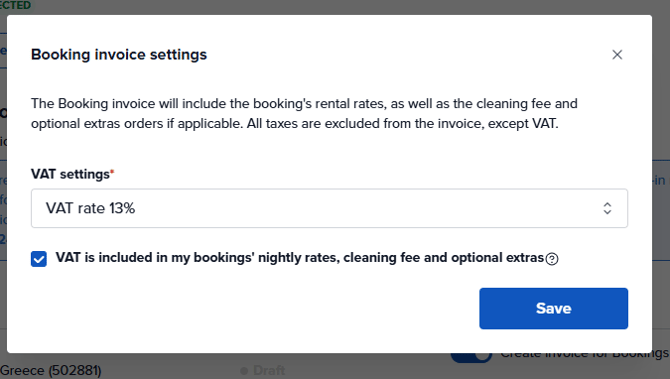Click Create invoice for Bookings label
This screenshot has width=670, height=379.
point(584,355)
